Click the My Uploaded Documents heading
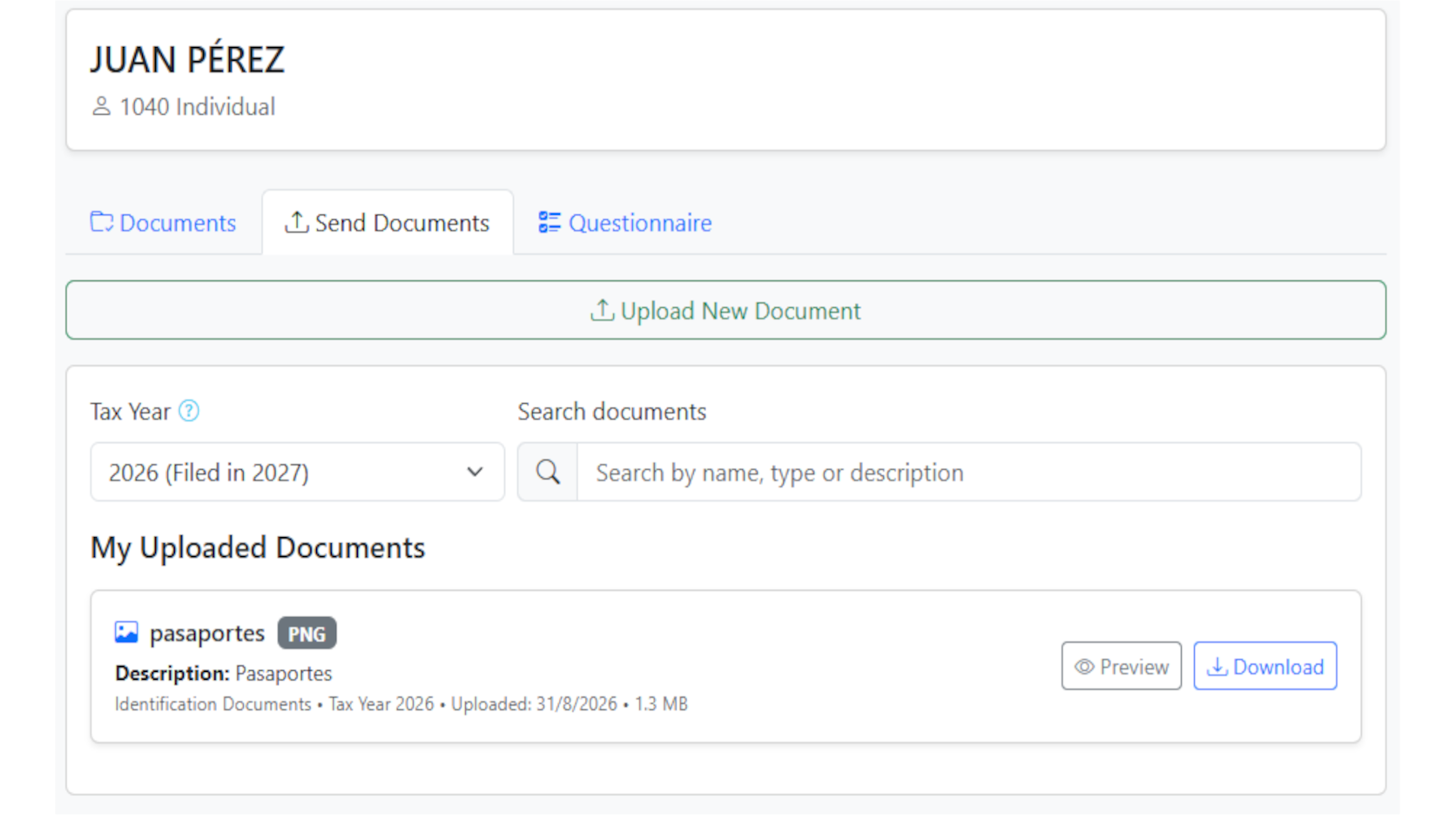 258,548
